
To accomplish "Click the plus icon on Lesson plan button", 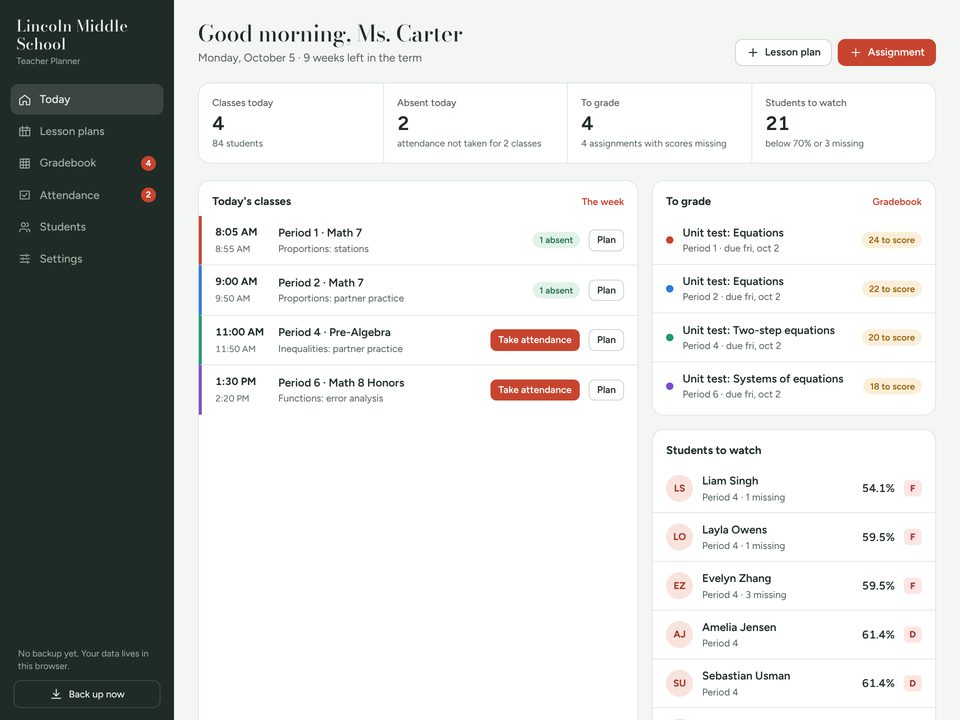I will coord(752,53).
